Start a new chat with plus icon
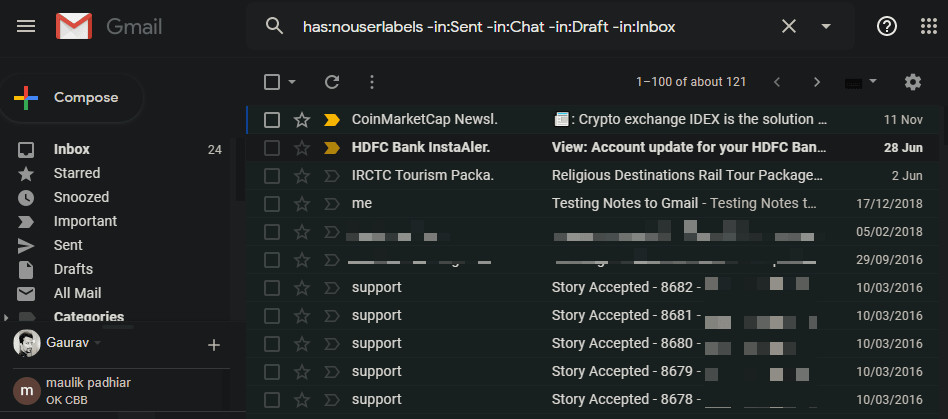 point(213,345)
